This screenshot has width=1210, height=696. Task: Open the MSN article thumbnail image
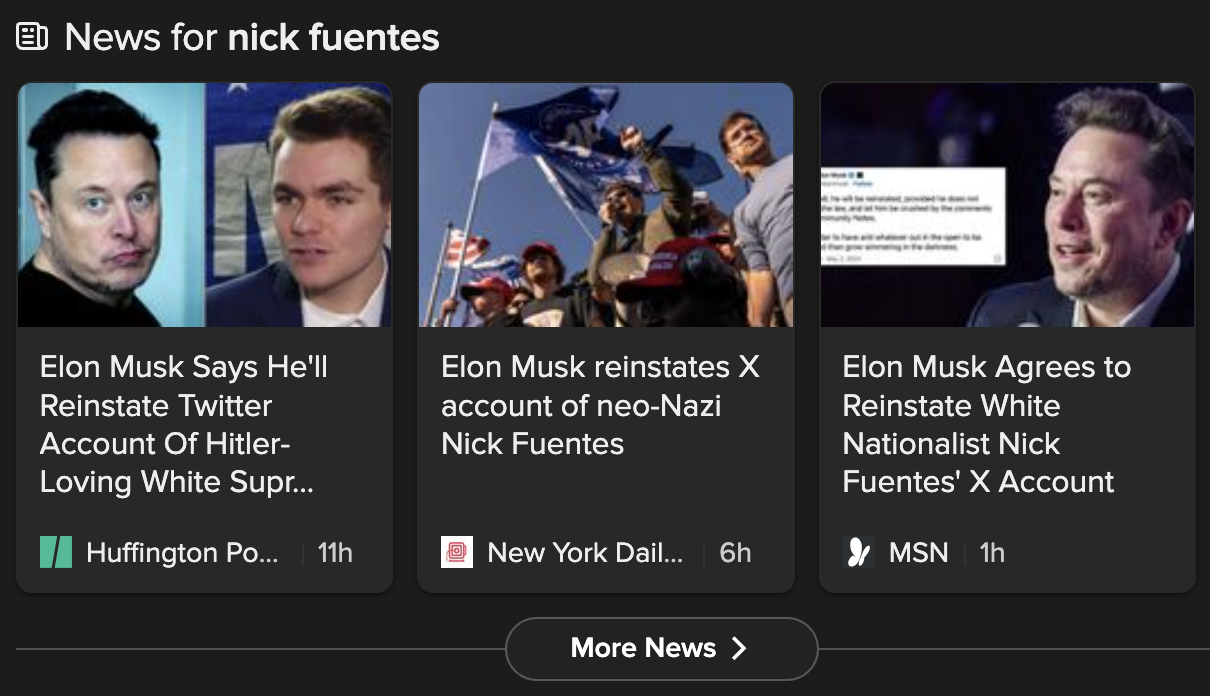pos(1007,205)
